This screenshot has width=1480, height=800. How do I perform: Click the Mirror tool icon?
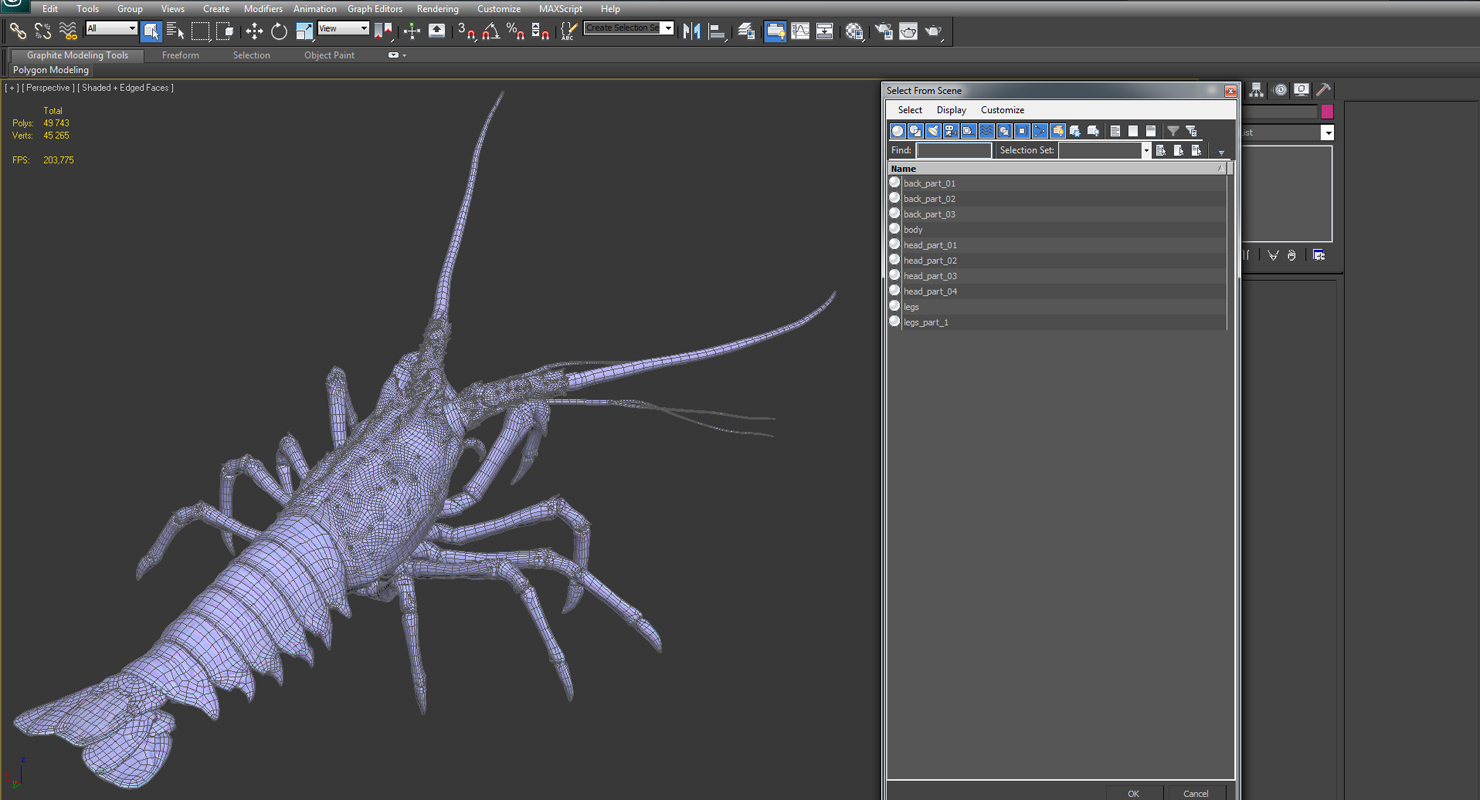tap(692, 31)
